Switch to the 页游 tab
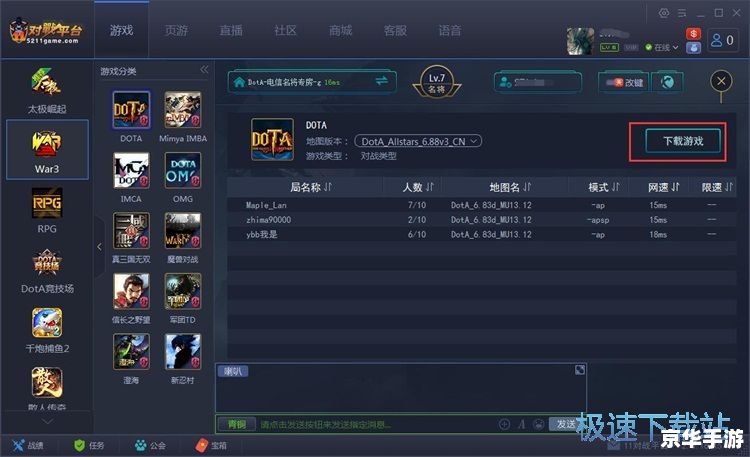750x457 pixels. 176,30
